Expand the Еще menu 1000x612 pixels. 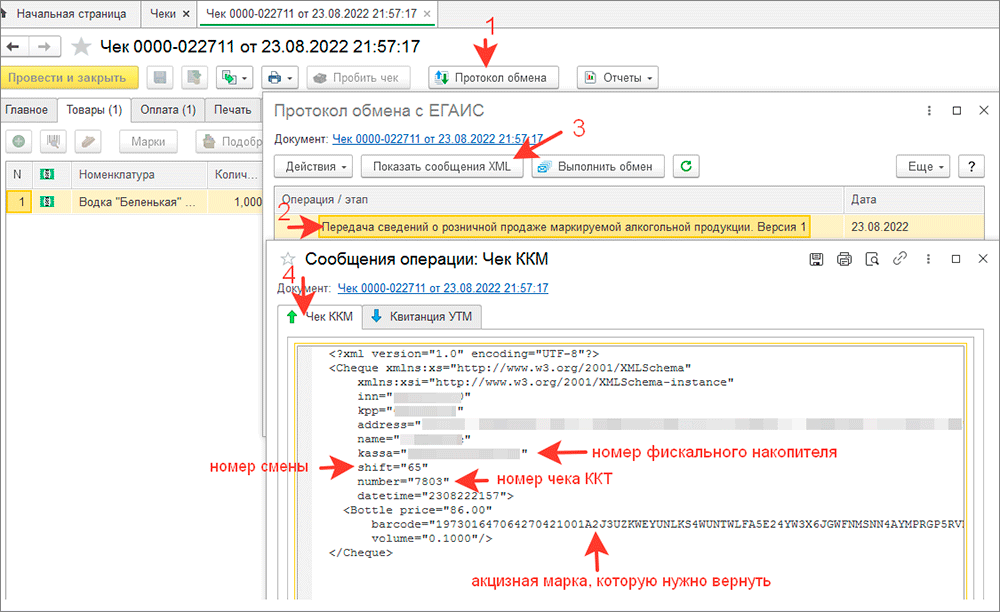[923, 166]
